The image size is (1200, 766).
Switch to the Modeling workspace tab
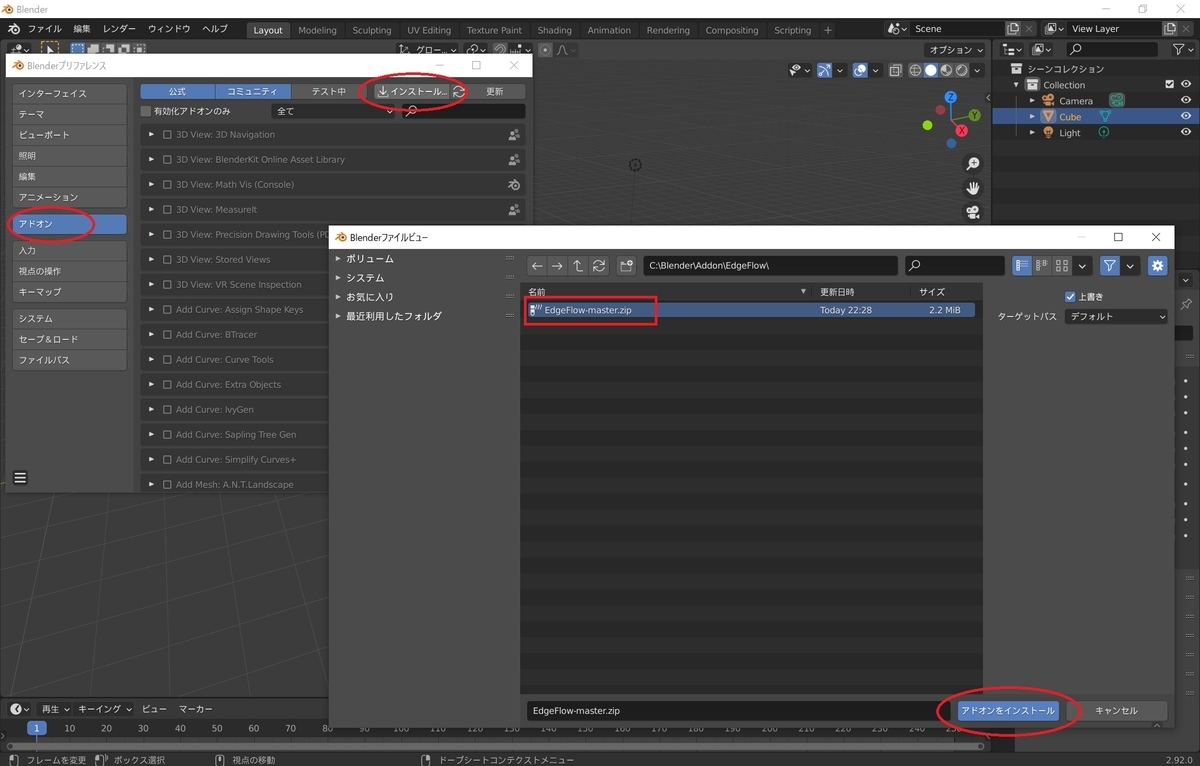pos(317,30)
